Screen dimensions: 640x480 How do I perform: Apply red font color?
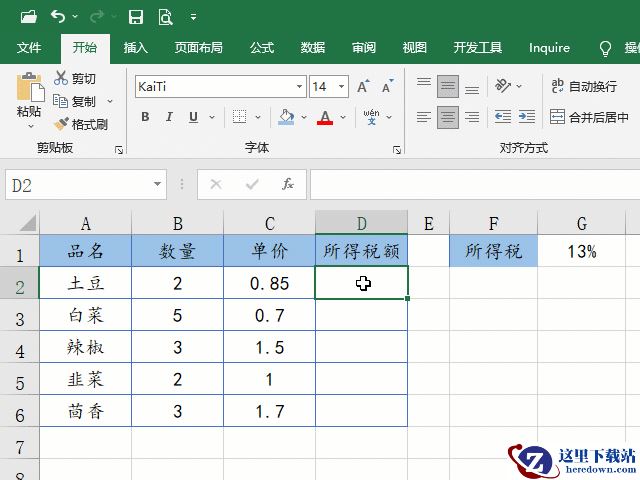pyautogui.click(x=325, y=117)
